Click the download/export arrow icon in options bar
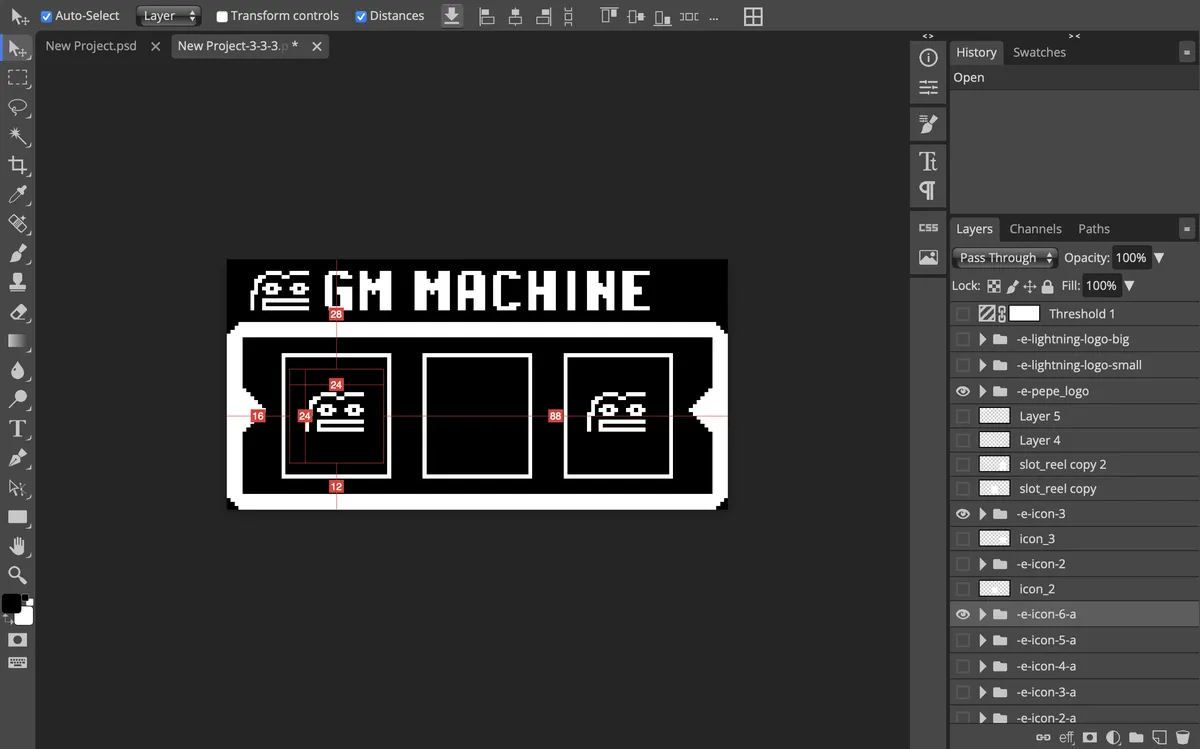This screenshot has height=749, width=1200. (x=452, y=16)
